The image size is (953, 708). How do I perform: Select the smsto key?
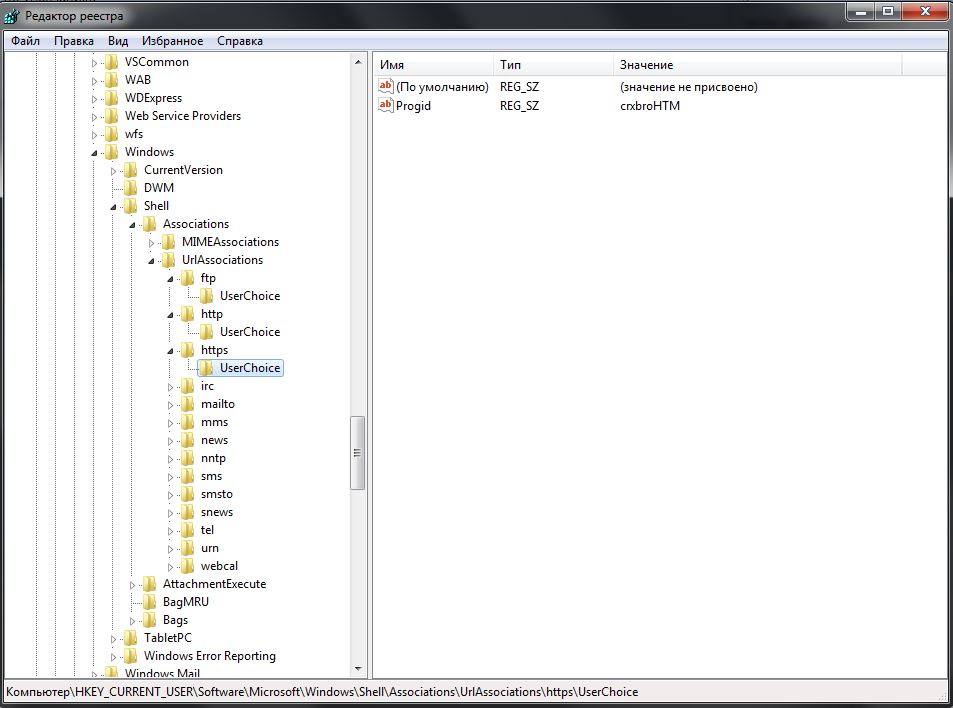217,494
